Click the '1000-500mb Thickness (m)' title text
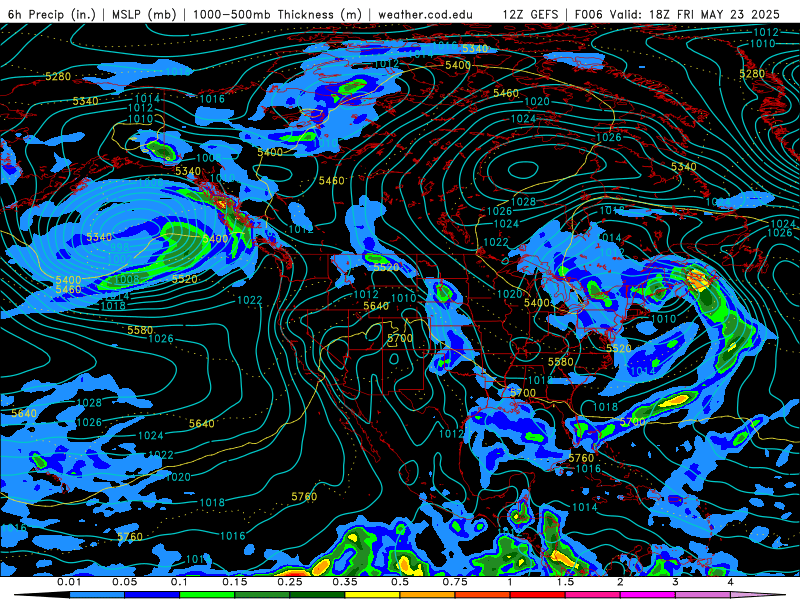Image resolution: width=800 pixels, height=600 pixels. [x=278, y=14]
